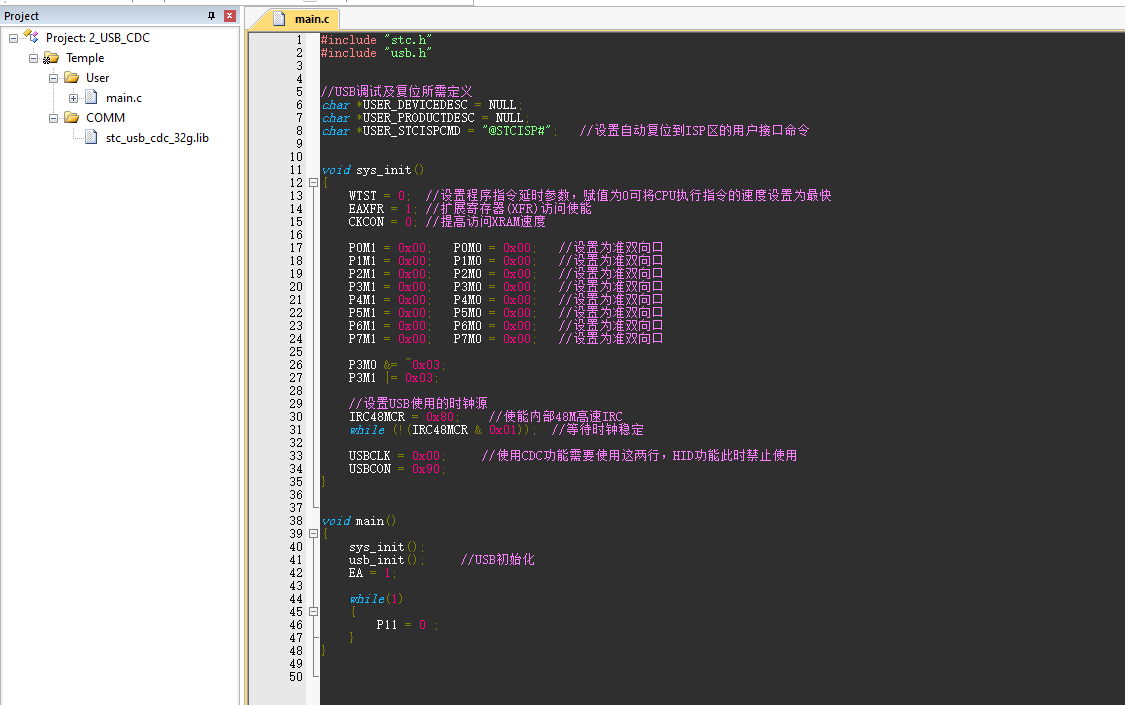Click the stc_usb_cdc_32g.lib file icon

(x=91, y=138)
